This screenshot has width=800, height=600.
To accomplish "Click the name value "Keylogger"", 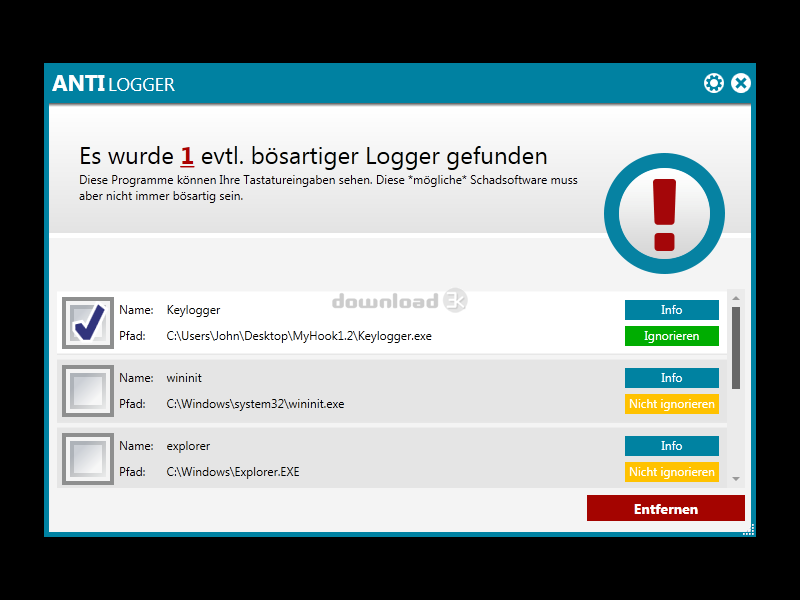I will click(193, 310).
